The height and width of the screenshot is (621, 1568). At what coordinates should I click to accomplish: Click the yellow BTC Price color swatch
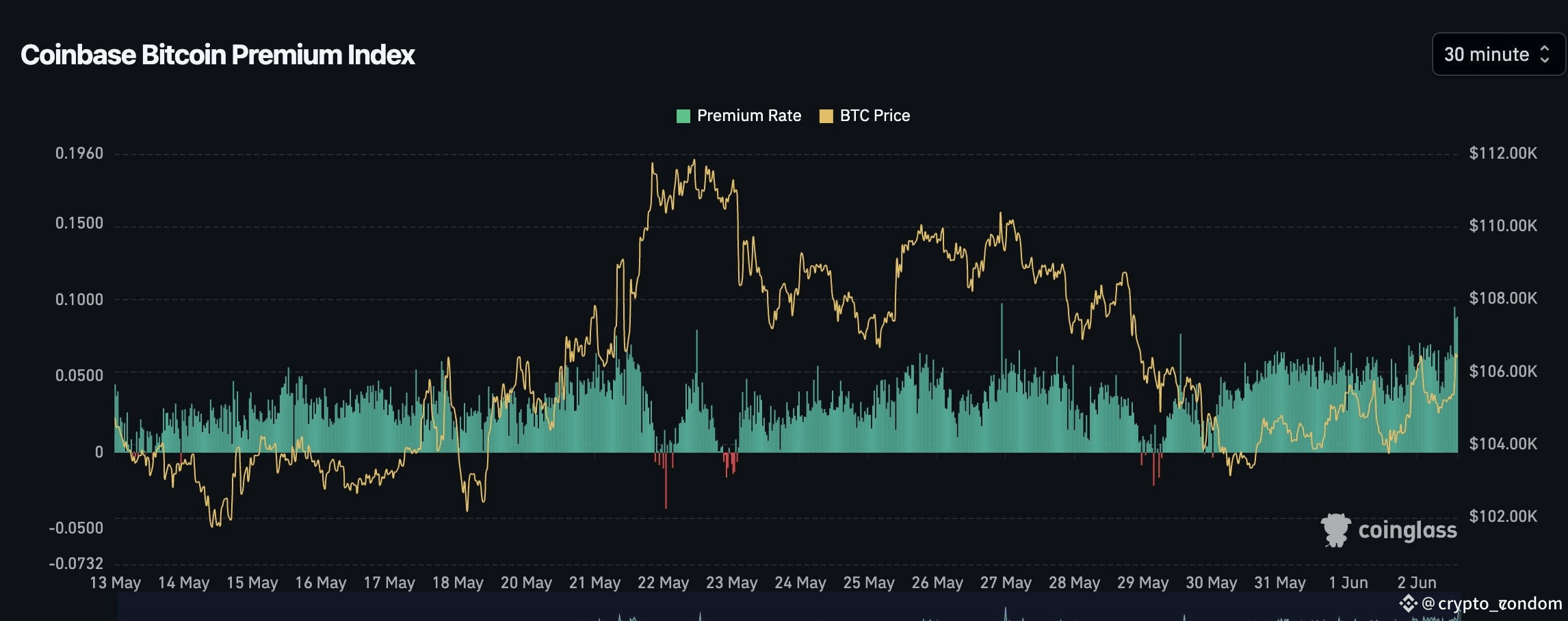[x=826, y=116]
